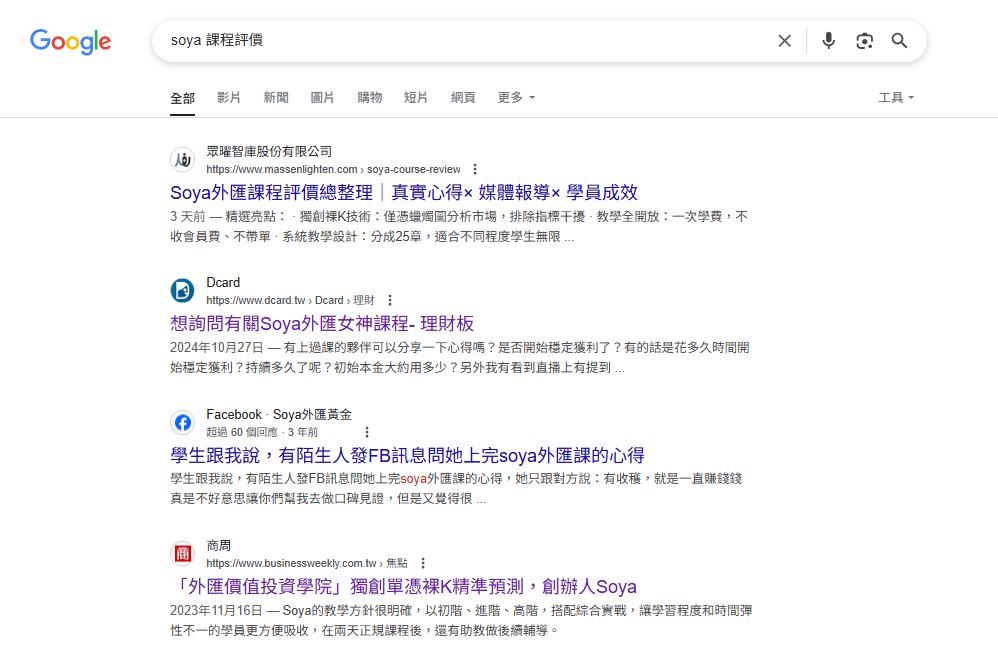
Task: Open the 工具 dropdown
Action: [x=896, y=97]
